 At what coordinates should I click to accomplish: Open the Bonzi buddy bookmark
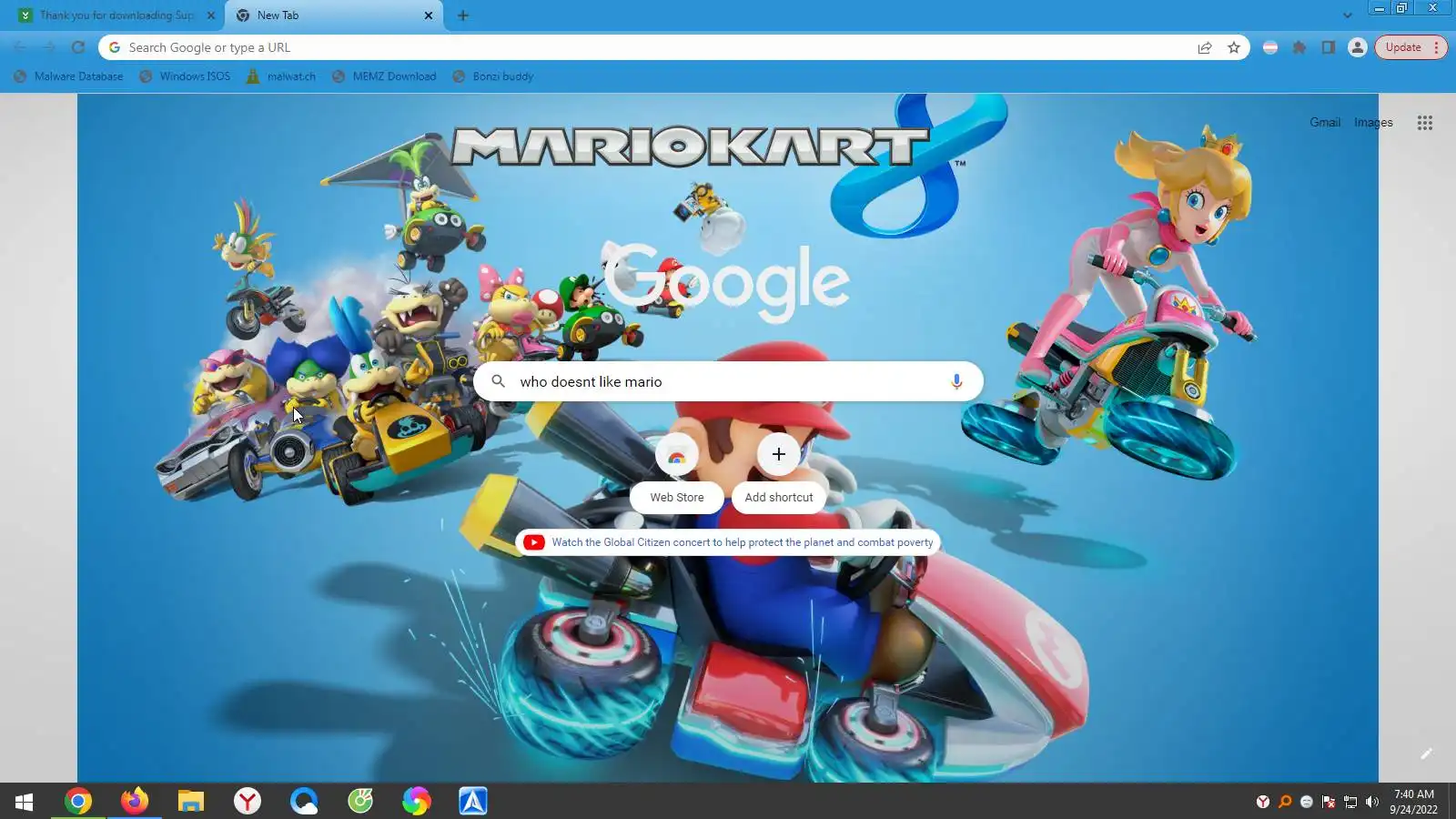493,76
